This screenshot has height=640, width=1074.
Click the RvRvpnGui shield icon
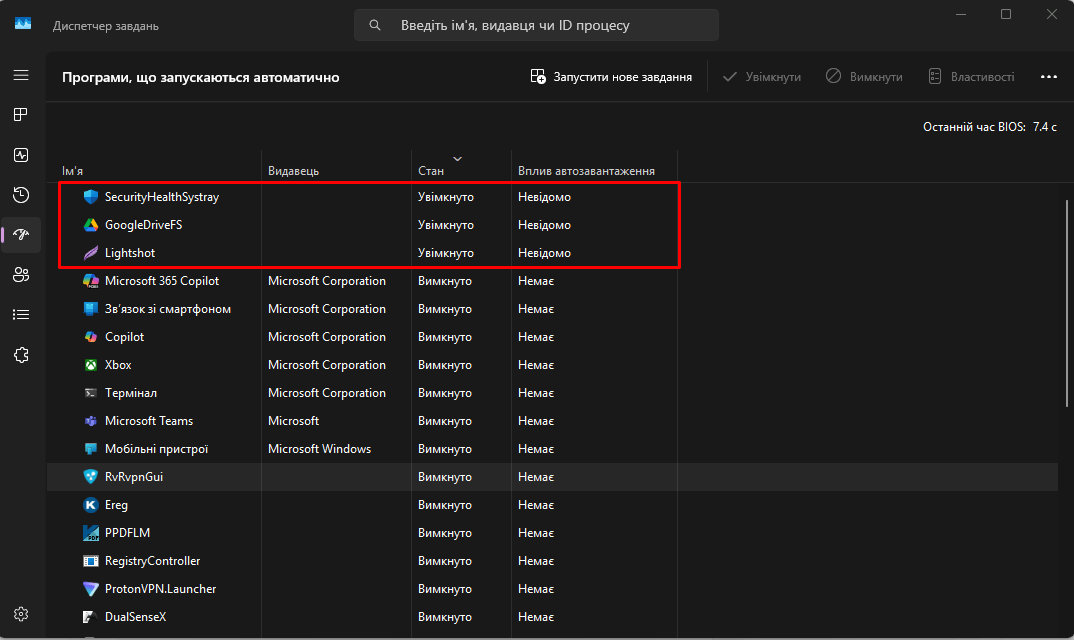(x=90, y=477)
